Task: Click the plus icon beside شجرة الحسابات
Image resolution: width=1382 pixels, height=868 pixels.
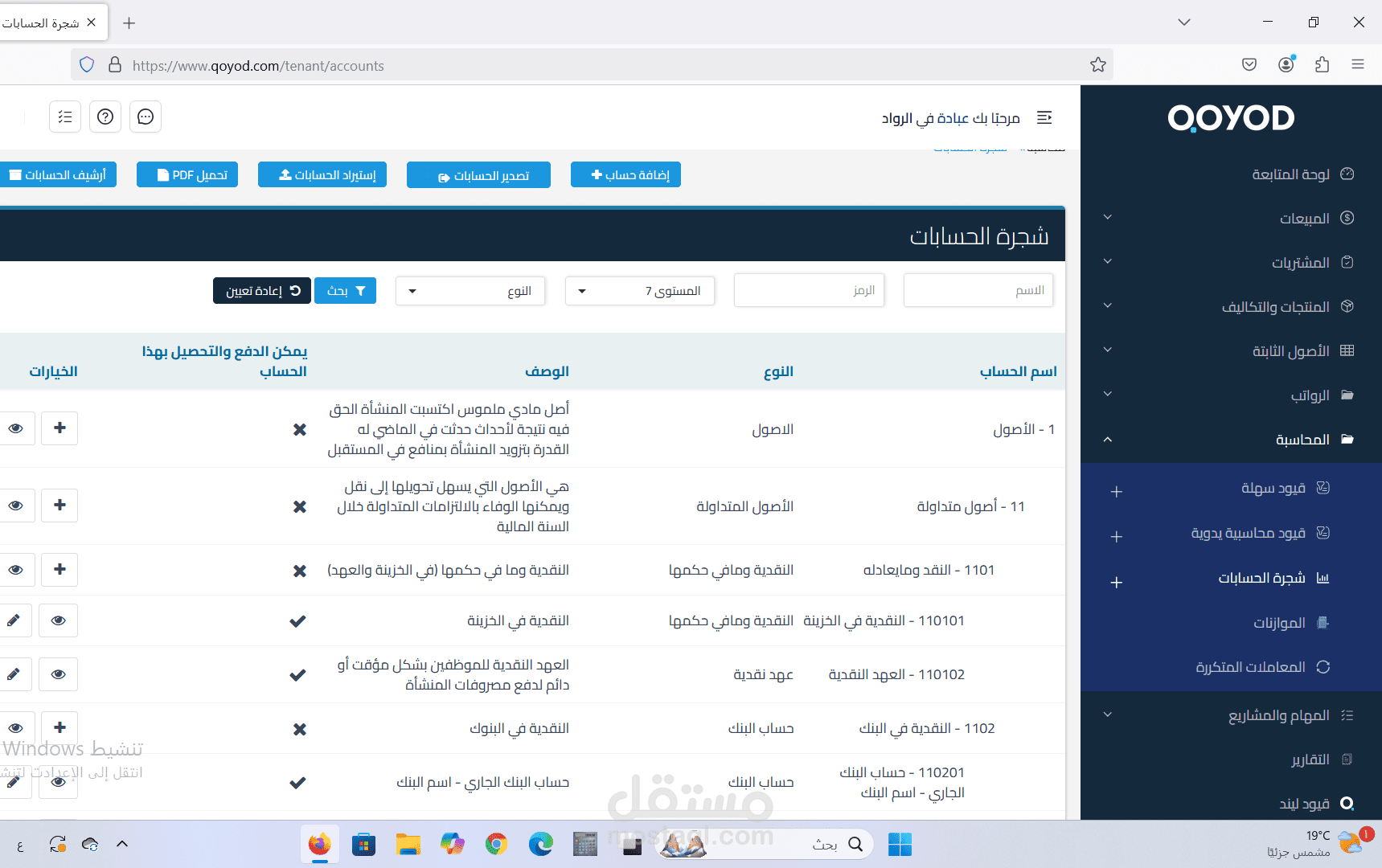Action: tap(1117, 582)
